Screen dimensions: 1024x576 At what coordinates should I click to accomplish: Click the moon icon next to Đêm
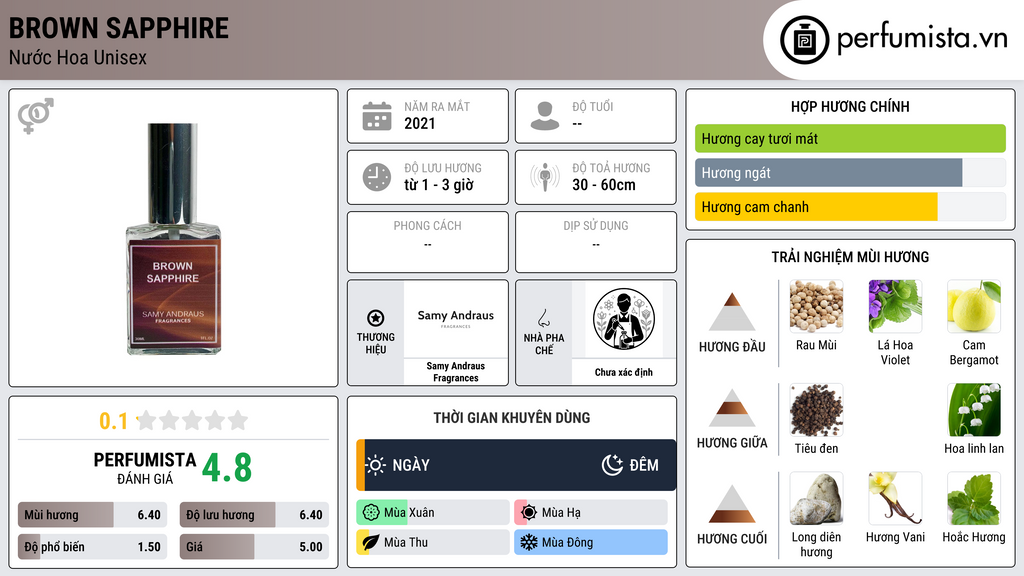[x=612, y=465]
